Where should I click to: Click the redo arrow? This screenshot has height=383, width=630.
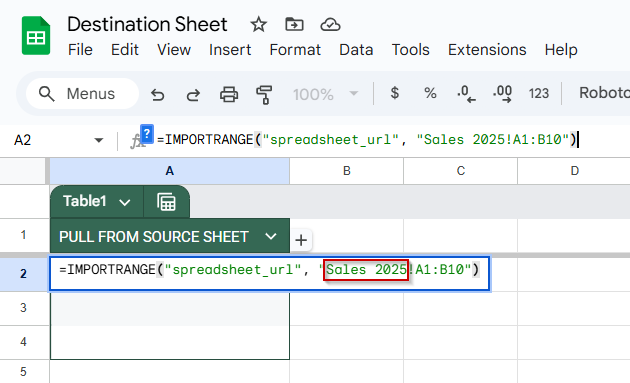[193, 95]
